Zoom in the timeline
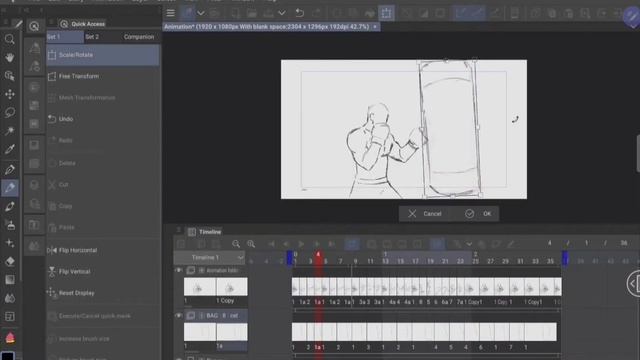640x360 pixels. point(251,244)
